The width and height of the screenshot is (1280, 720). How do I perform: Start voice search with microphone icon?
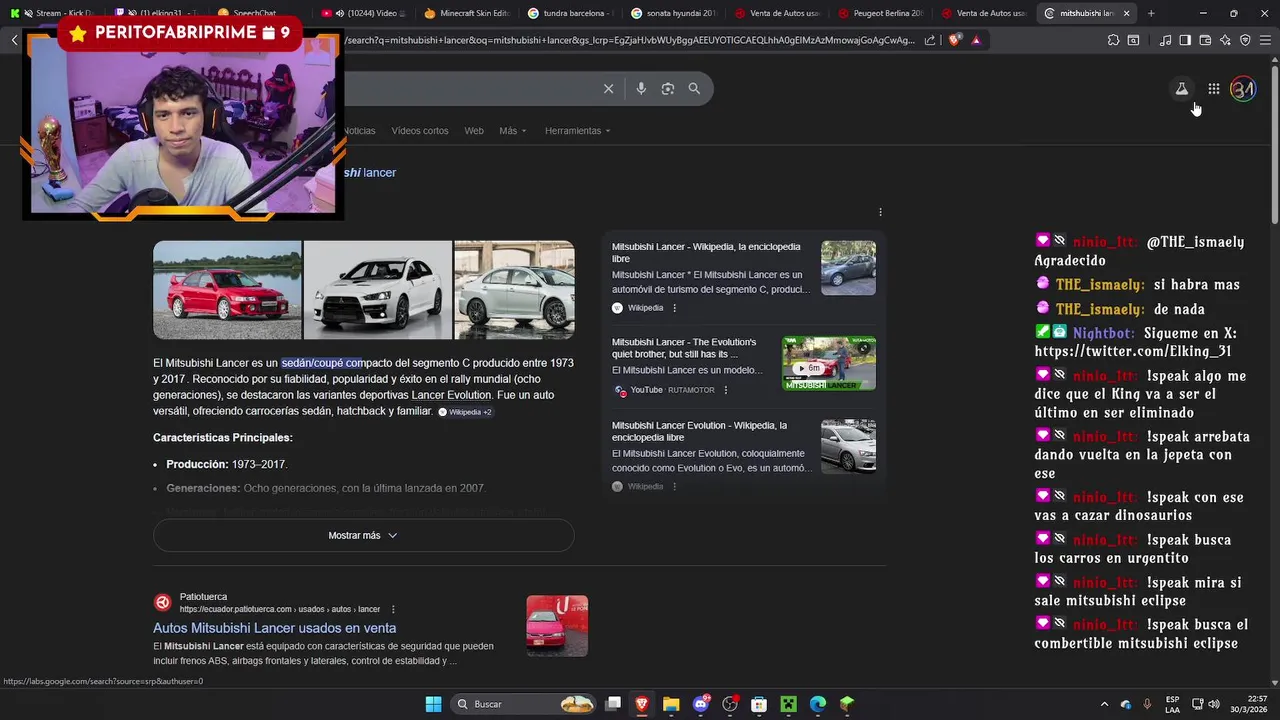tap(641, 89)
